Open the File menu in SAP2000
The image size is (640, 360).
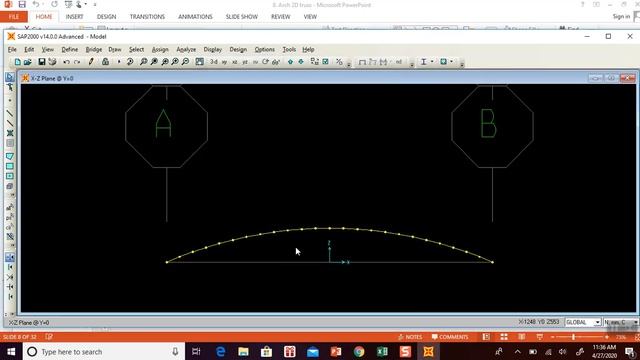12,49
